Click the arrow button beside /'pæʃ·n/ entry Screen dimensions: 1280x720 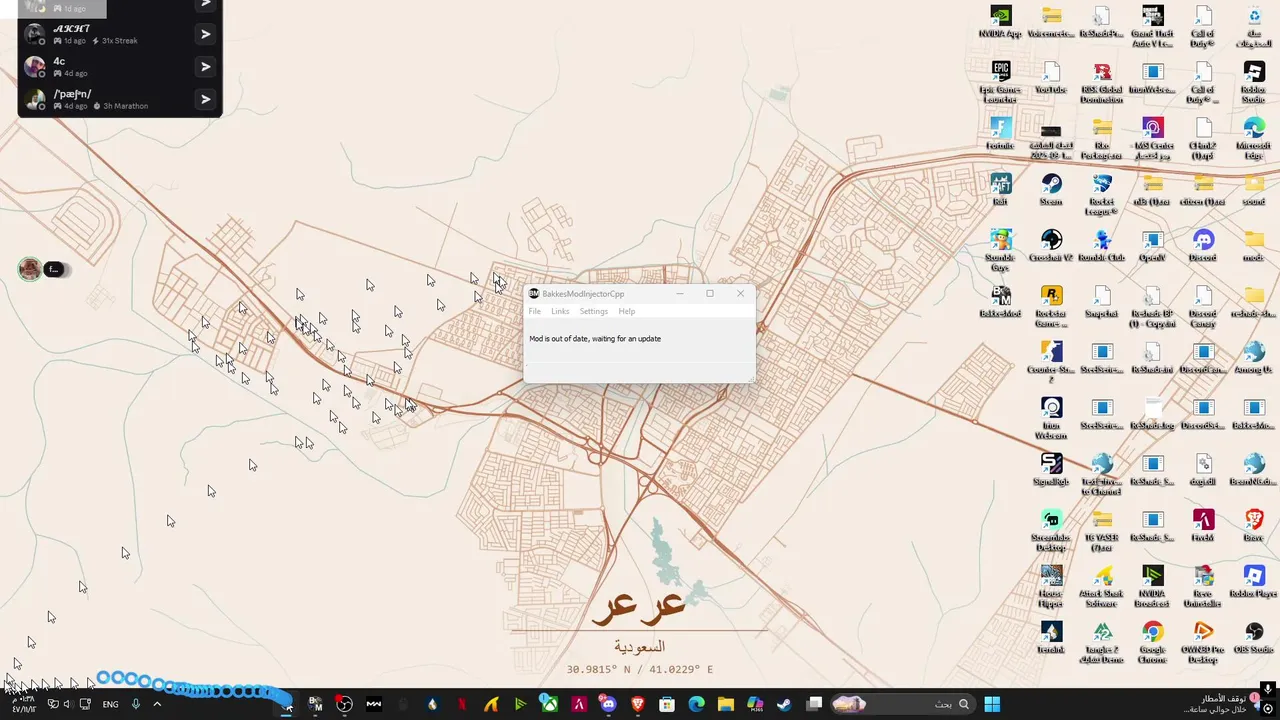pyautogui.click(x=205, y=99)
